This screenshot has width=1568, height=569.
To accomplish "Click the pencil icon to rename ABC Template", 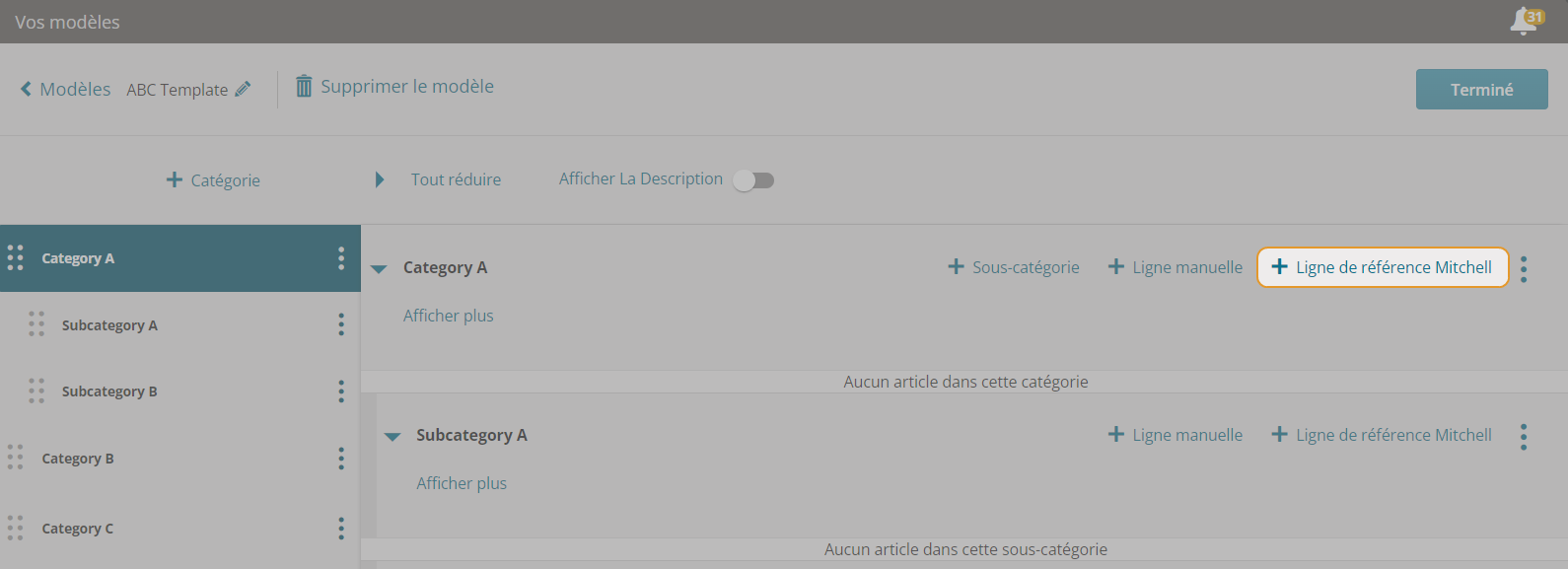I will pos(243,89).
